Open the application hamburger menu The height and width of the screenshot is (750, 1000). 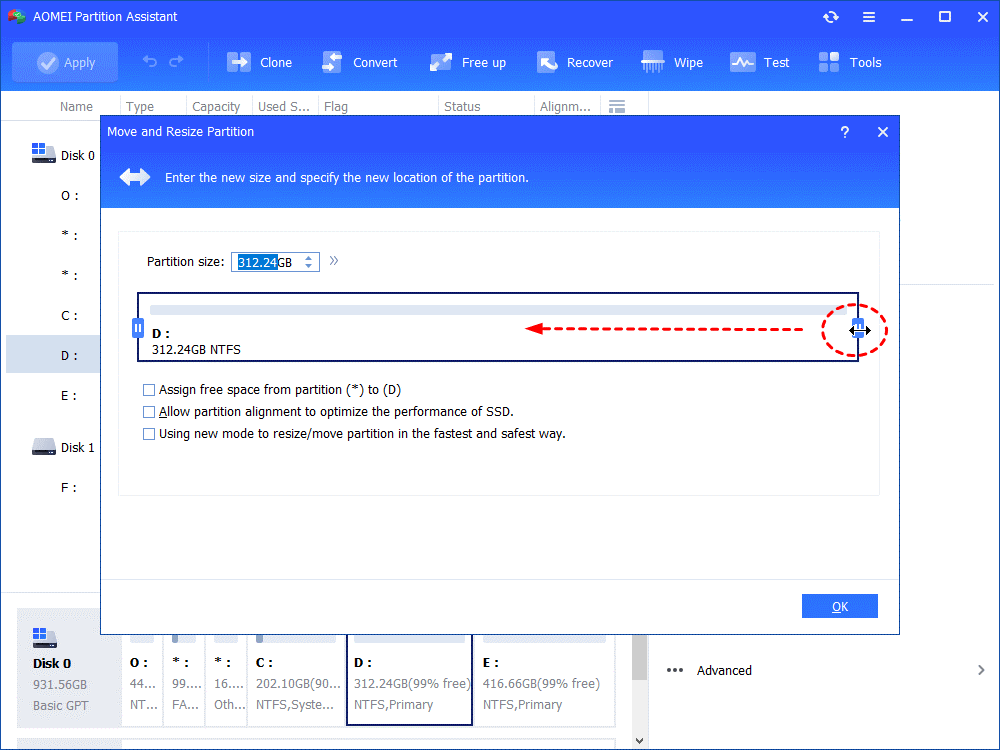869,17
